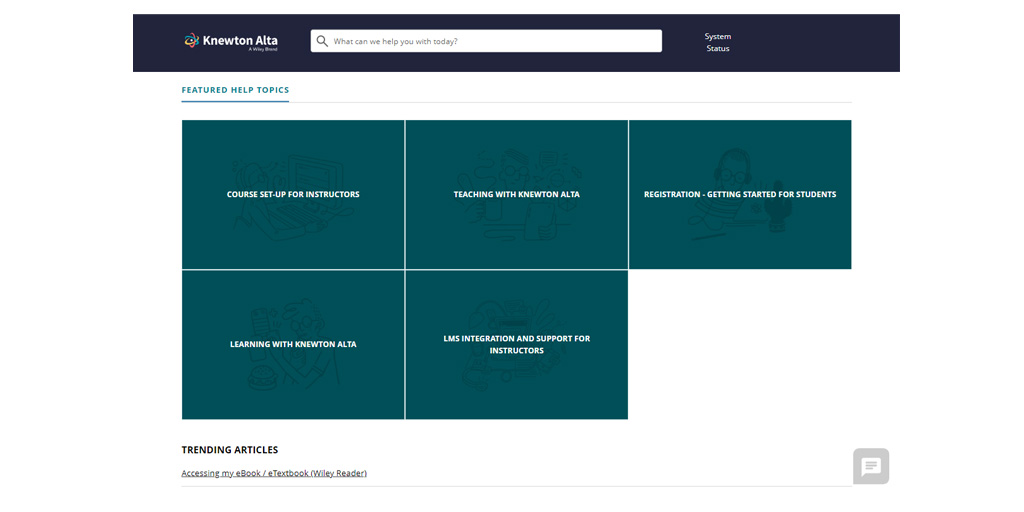Open the chat widget icon
Image resolution: width=1024 pixels, height=512 pixels.
pos(871,466)
